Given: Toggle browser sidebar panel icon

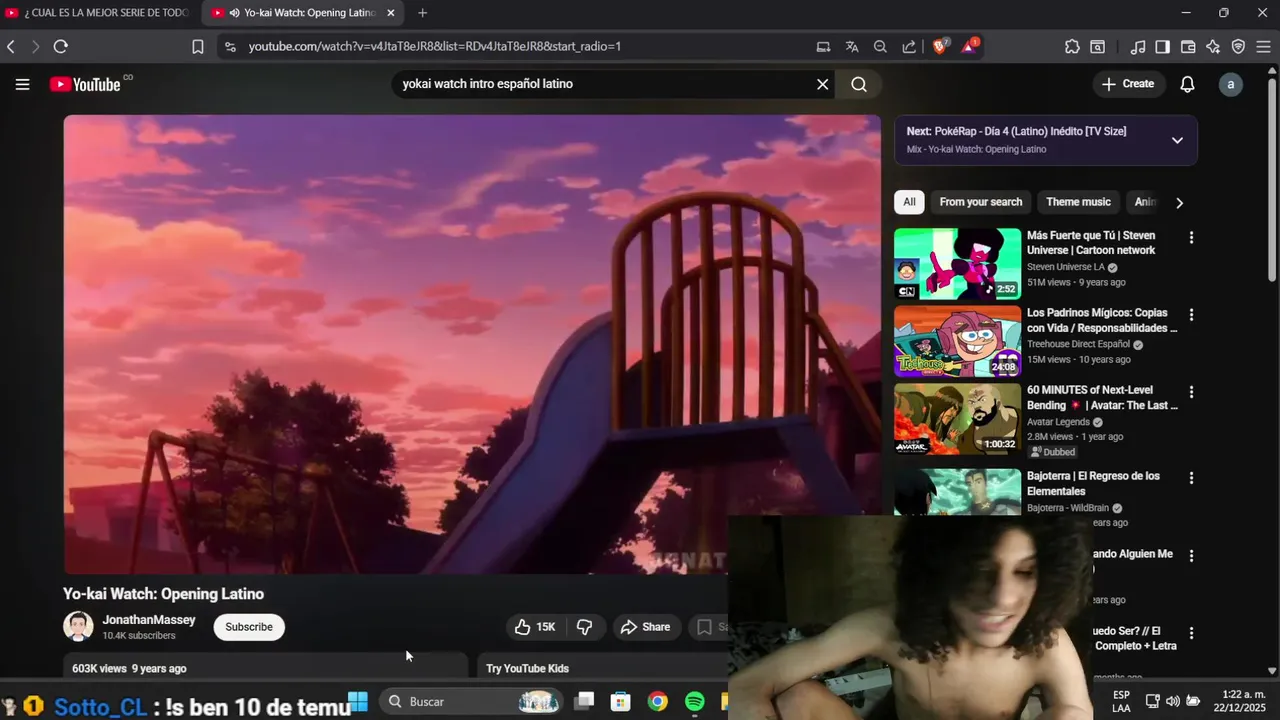Looking at the screenshot, I should [1162, 46].
